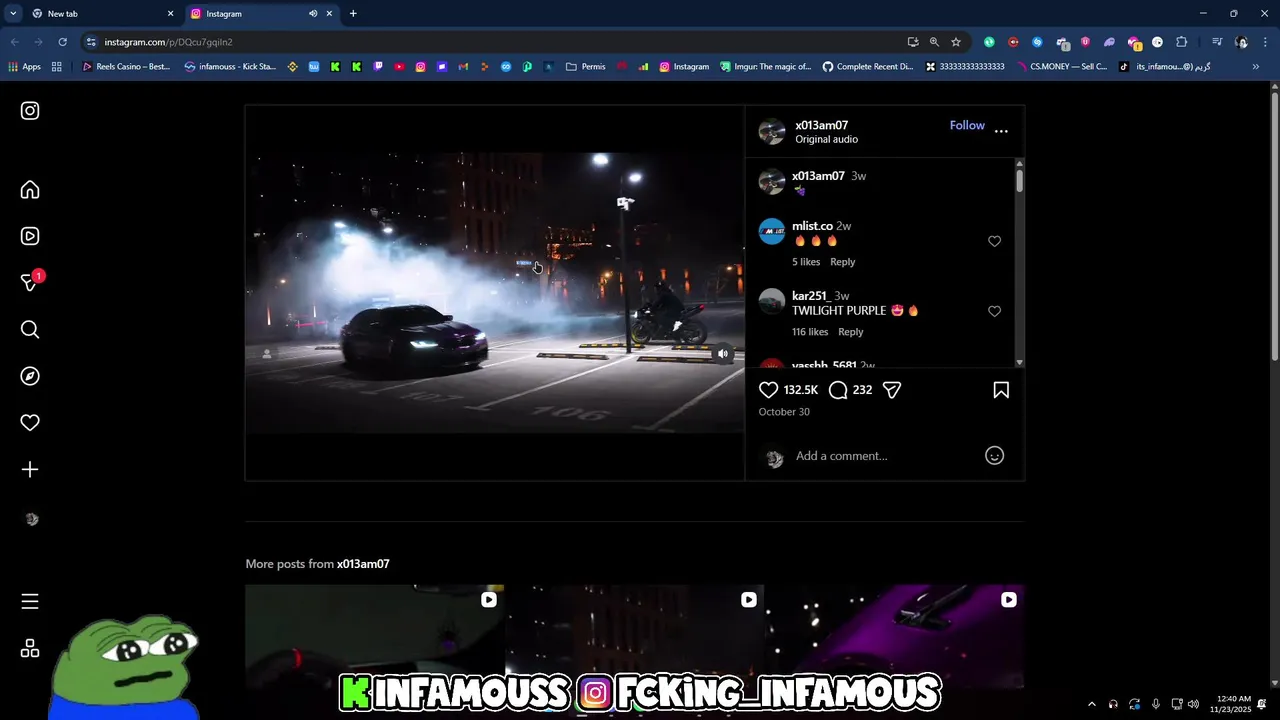Screen dimensions: 1280x720
Task: Open CS.MONEY bookmark
Action: pyautogui.click(x=1063, y=67)
